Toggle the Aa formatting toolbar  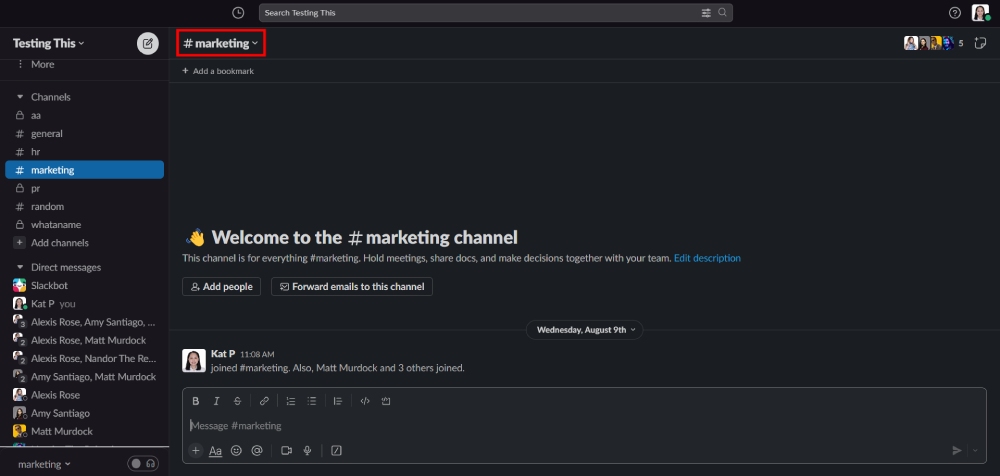pos(216,450)
